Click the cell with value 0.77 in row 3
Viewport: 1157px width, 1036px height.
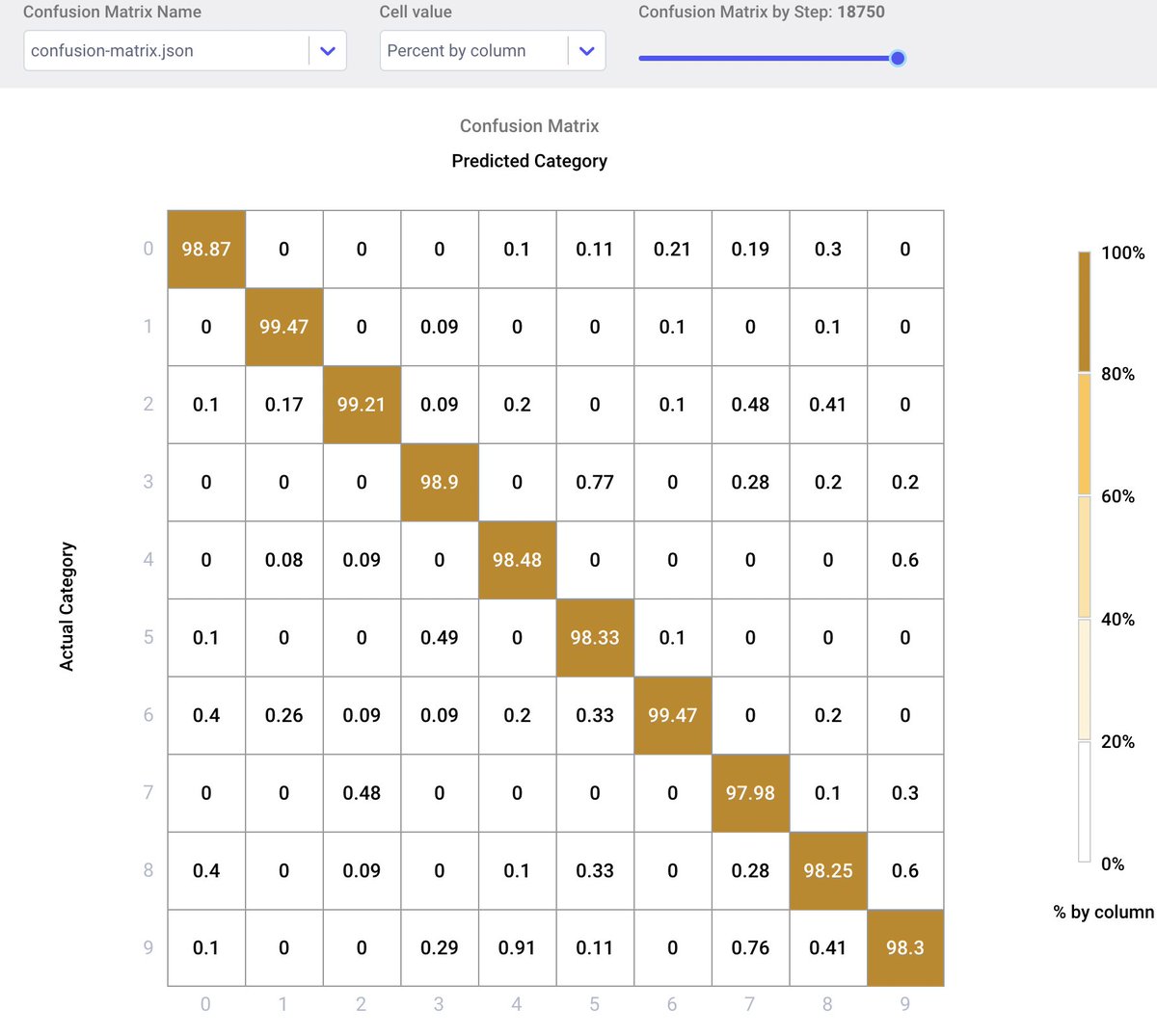pos(595,482)
